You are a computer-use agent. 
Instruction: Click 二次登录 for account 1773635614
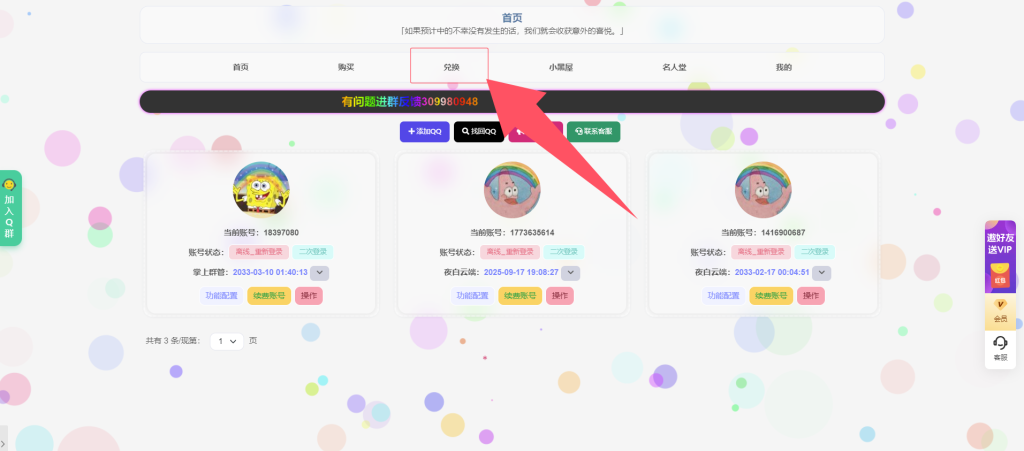click(x=563, y=252)
